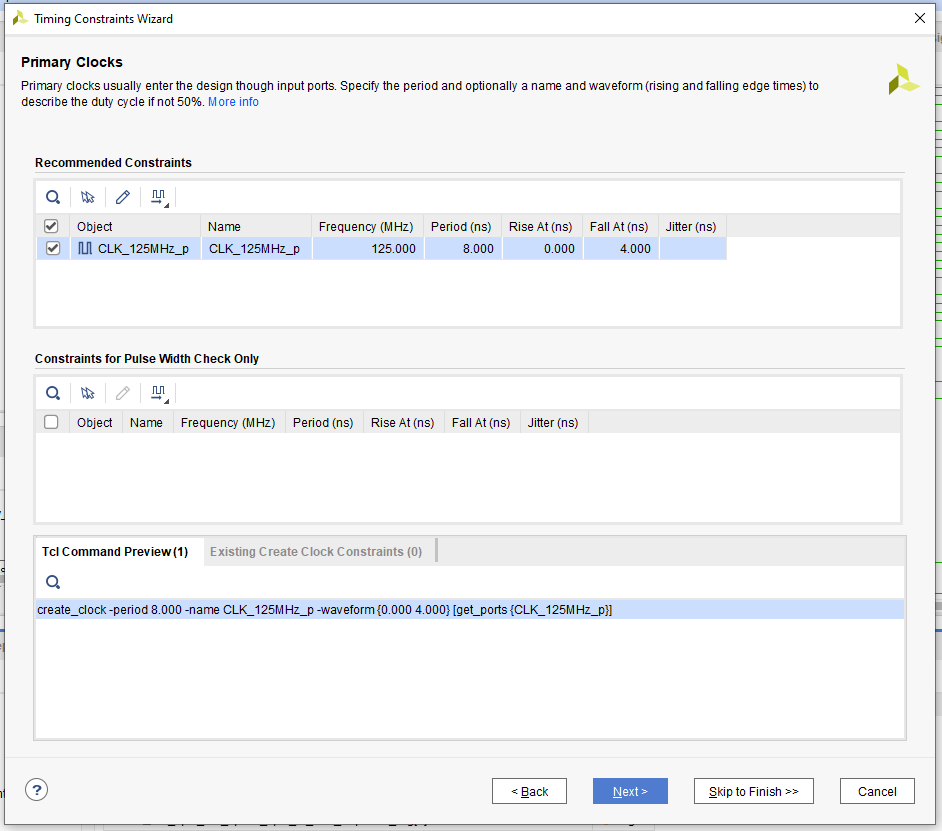Cancel the Timing Constraints Wizard
The height and width of the screenshot is (831, 942).
pos(877,791)
